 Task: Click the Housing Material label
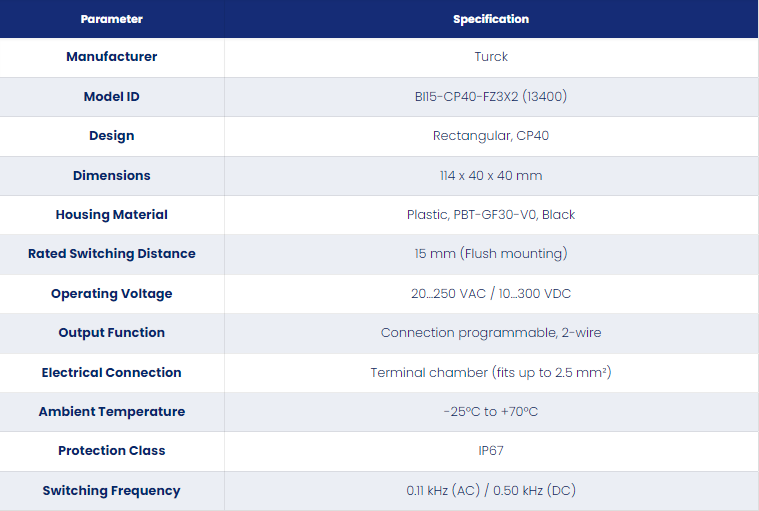coord(111,214)
